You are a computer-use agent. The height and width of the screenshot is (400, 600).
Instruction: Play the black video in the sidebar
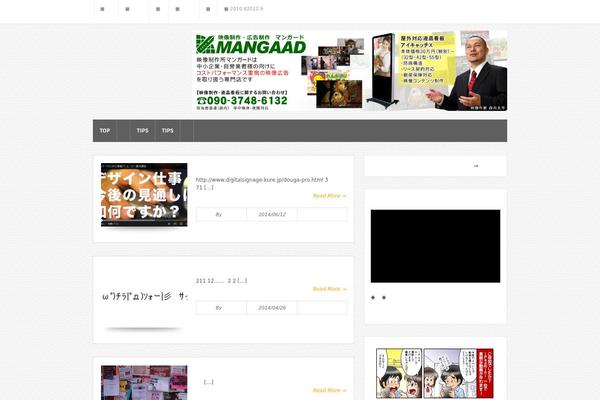435,246
